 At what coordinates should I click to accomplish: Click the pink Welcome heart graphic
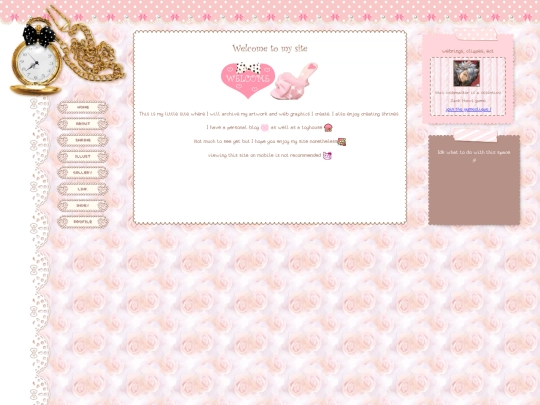click(248, 80)
